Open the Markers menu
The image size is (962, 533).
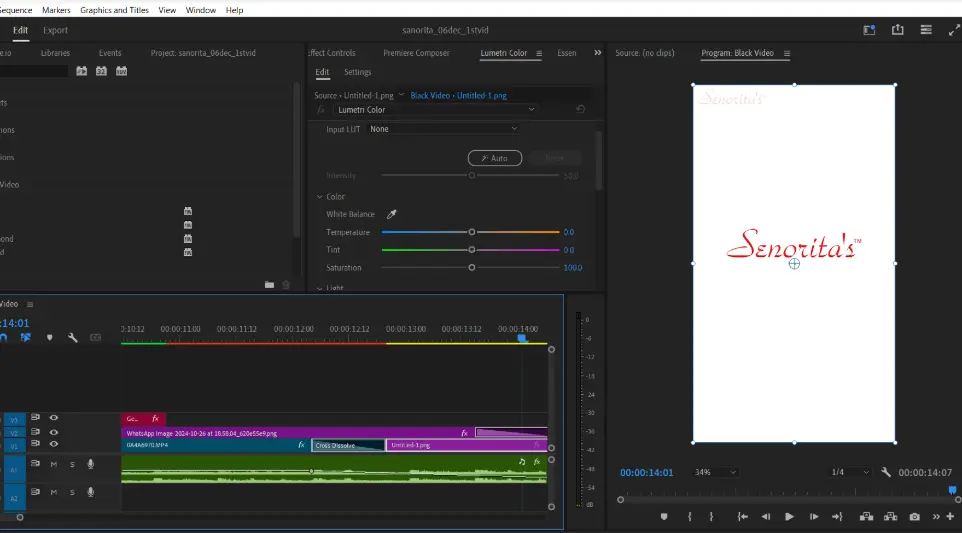coord(56,10)
